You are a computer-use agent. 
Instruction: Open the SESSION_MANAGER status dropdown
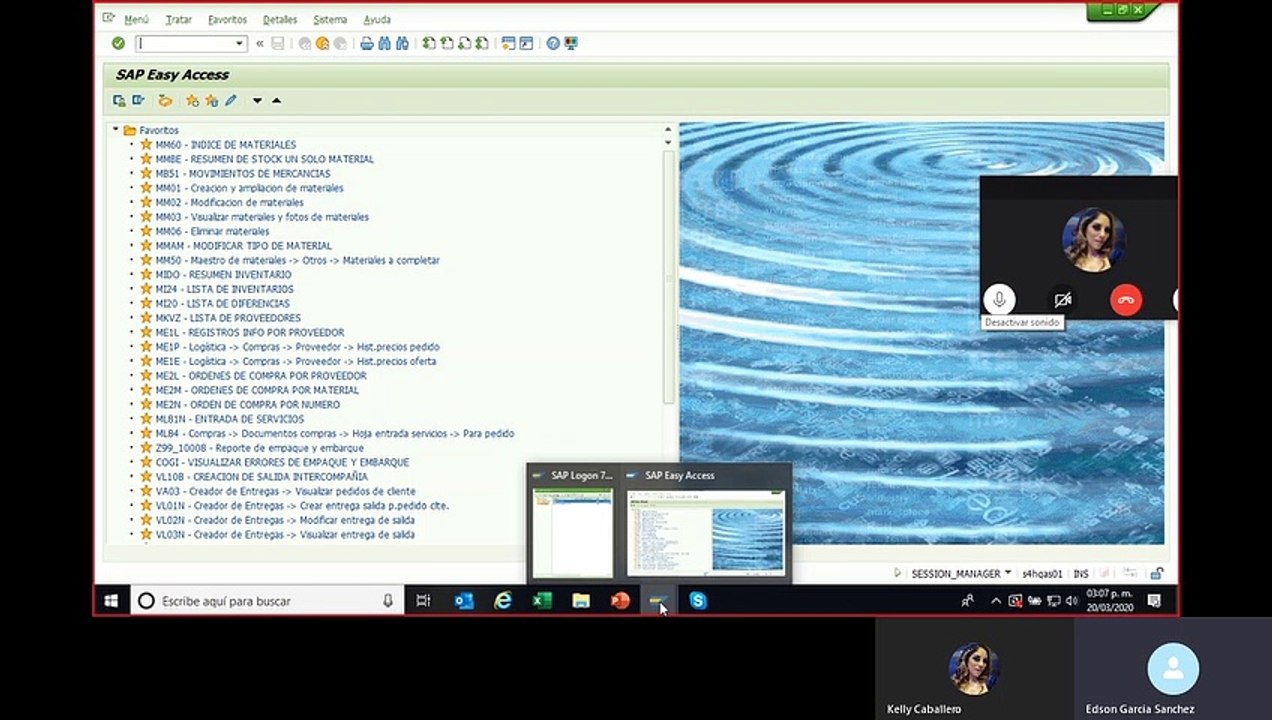pyautogui.click(x=1008, y=573)
